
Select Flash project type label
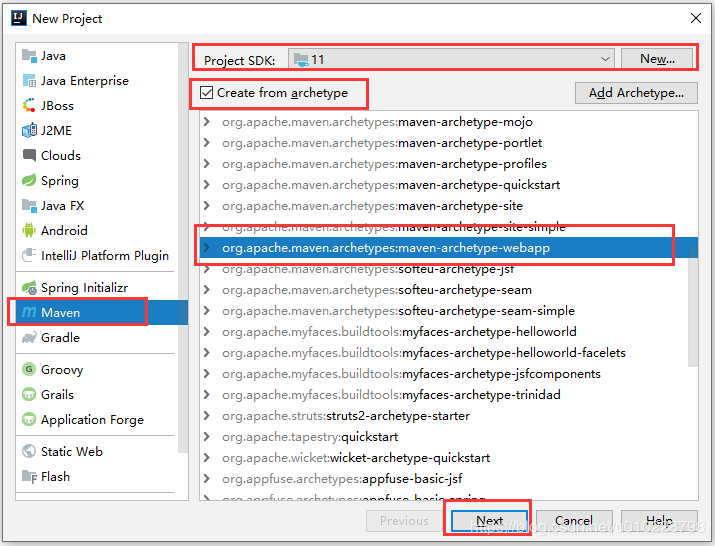pos(55,477)
